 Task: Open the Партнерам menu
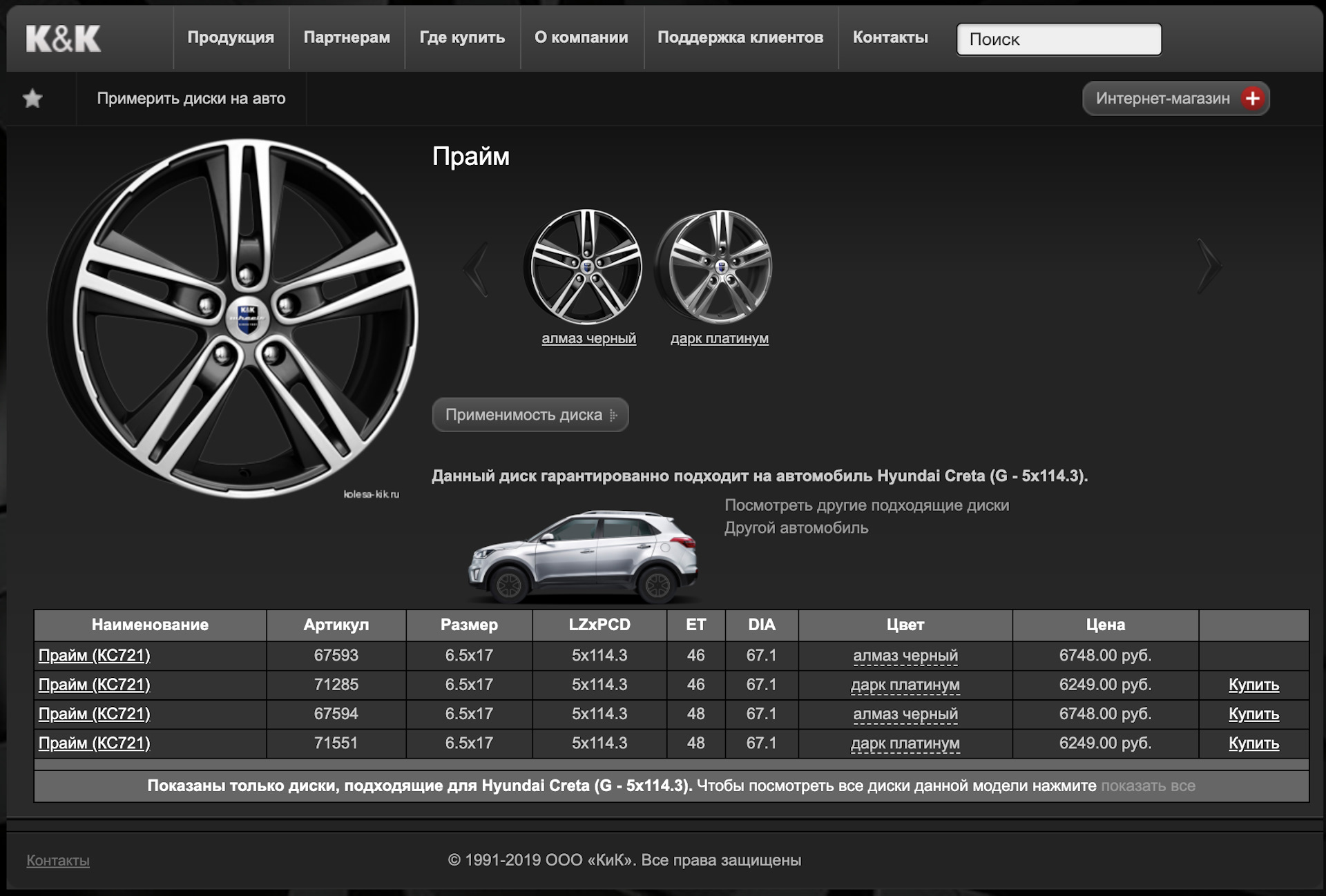click(x=347, y=37)
